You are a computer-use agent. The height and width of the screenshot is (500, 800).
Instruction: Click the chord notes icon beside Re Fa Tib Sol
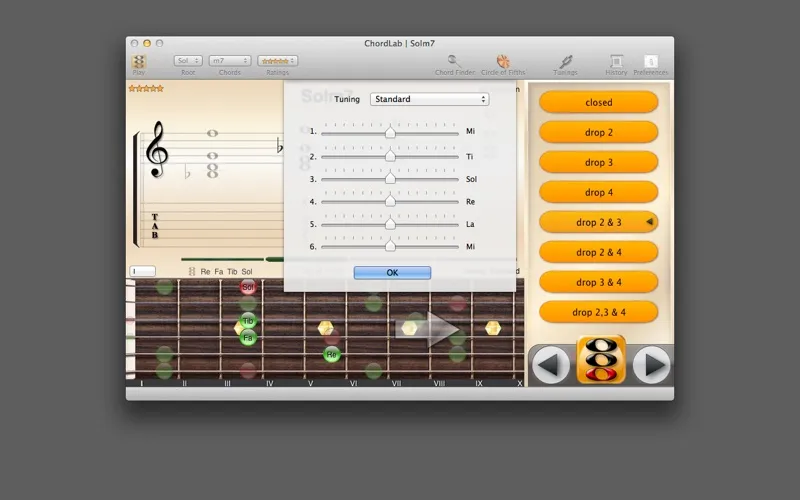pyautogui.click(x=192, y=271)
